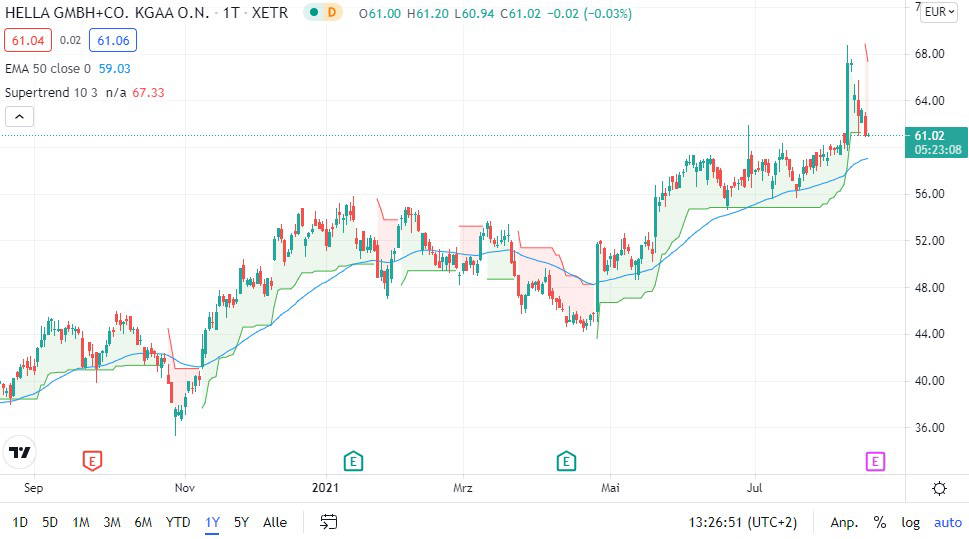Click the Supertrend value 67.33
The image size is (969, 539).
[148, 93]
